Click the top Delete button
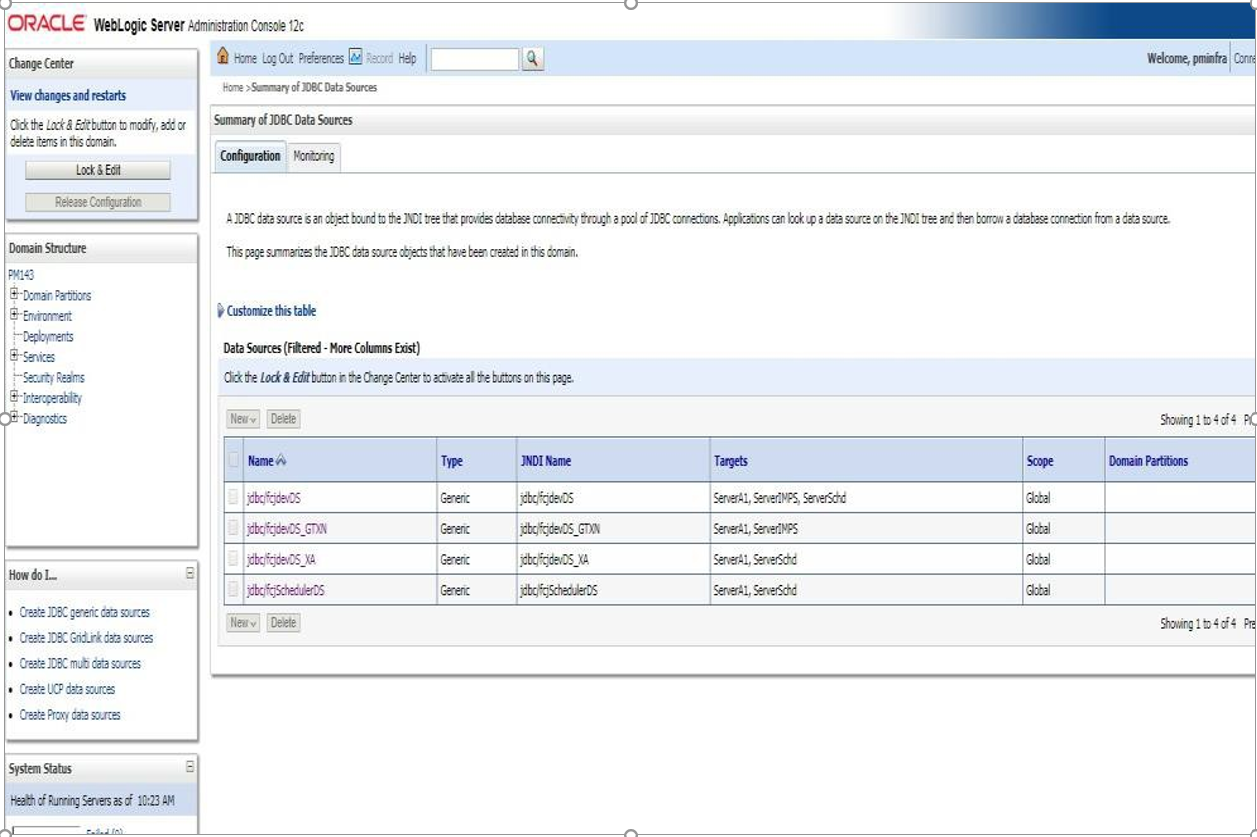Viewport: 1257px width, 837px height. 284,419
